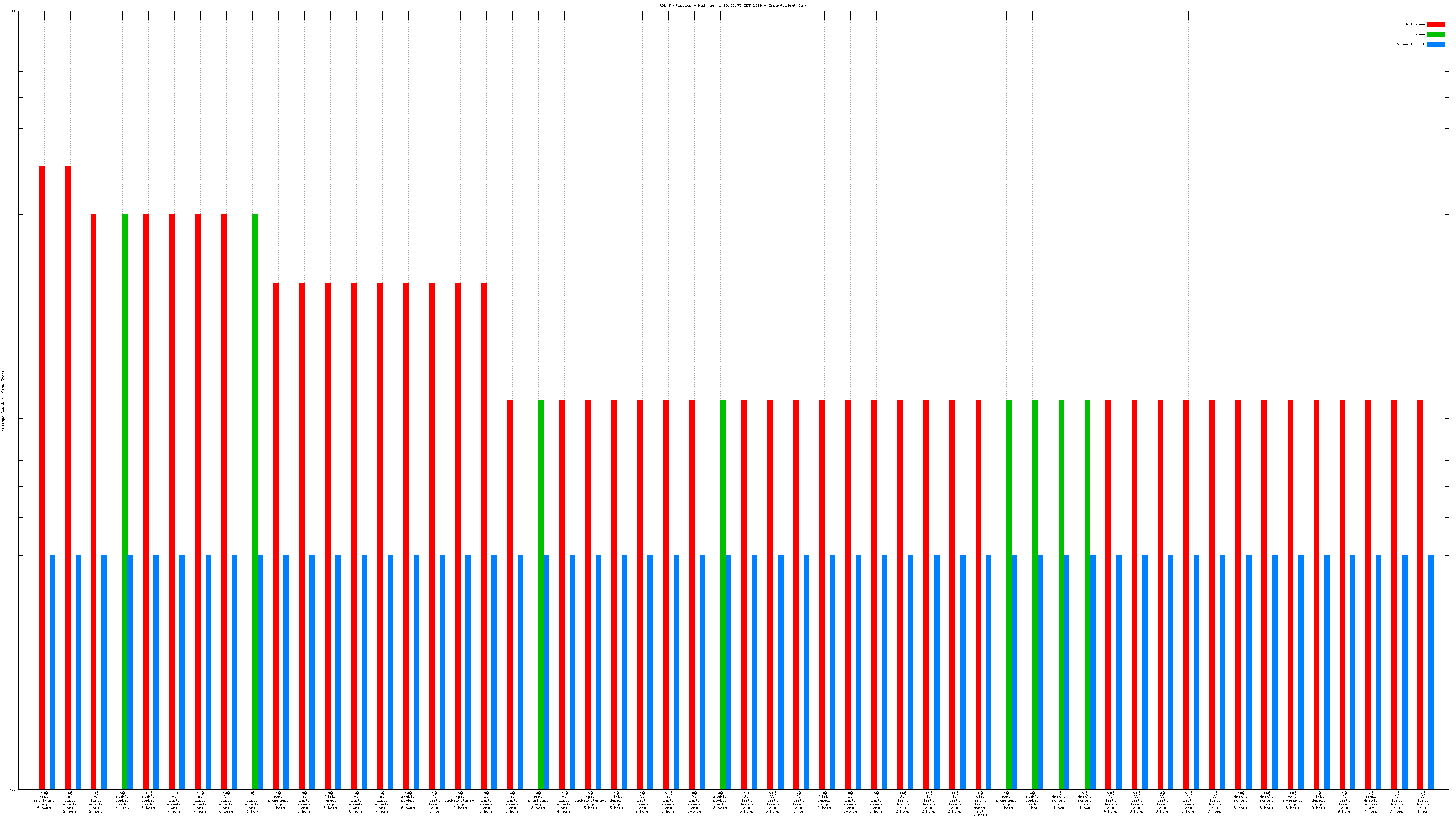1456x819 pixels.
Task: Click the y-axis tick label 0.1
Action: tap(12, 789)
